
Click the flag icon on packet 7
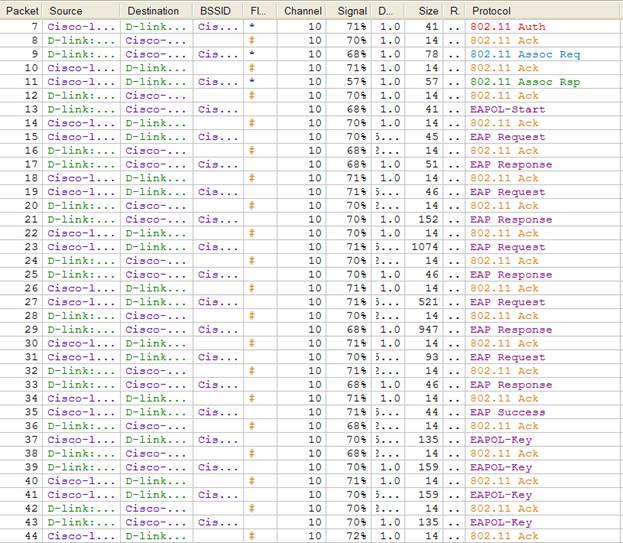coord(252,27)
